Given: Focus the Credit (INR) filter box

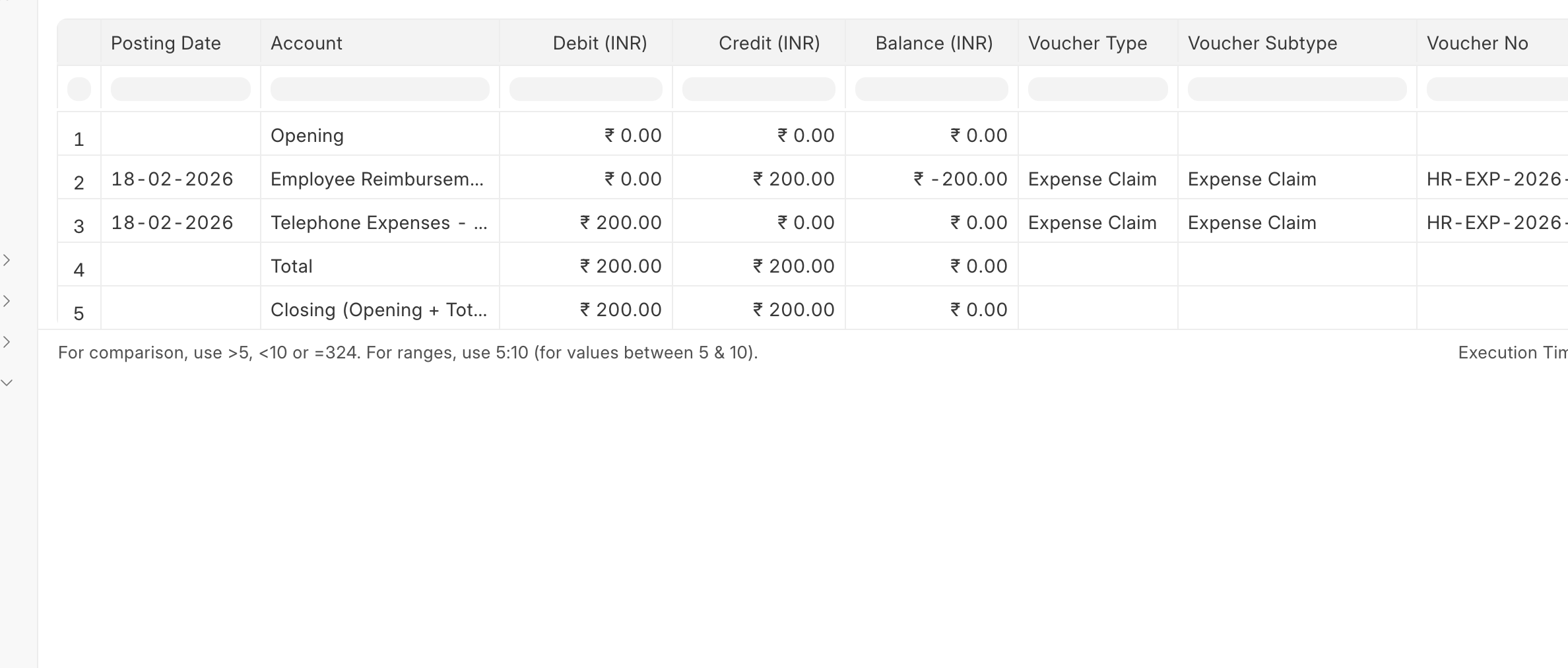Looking at the screenshot, I should point(758,89).
